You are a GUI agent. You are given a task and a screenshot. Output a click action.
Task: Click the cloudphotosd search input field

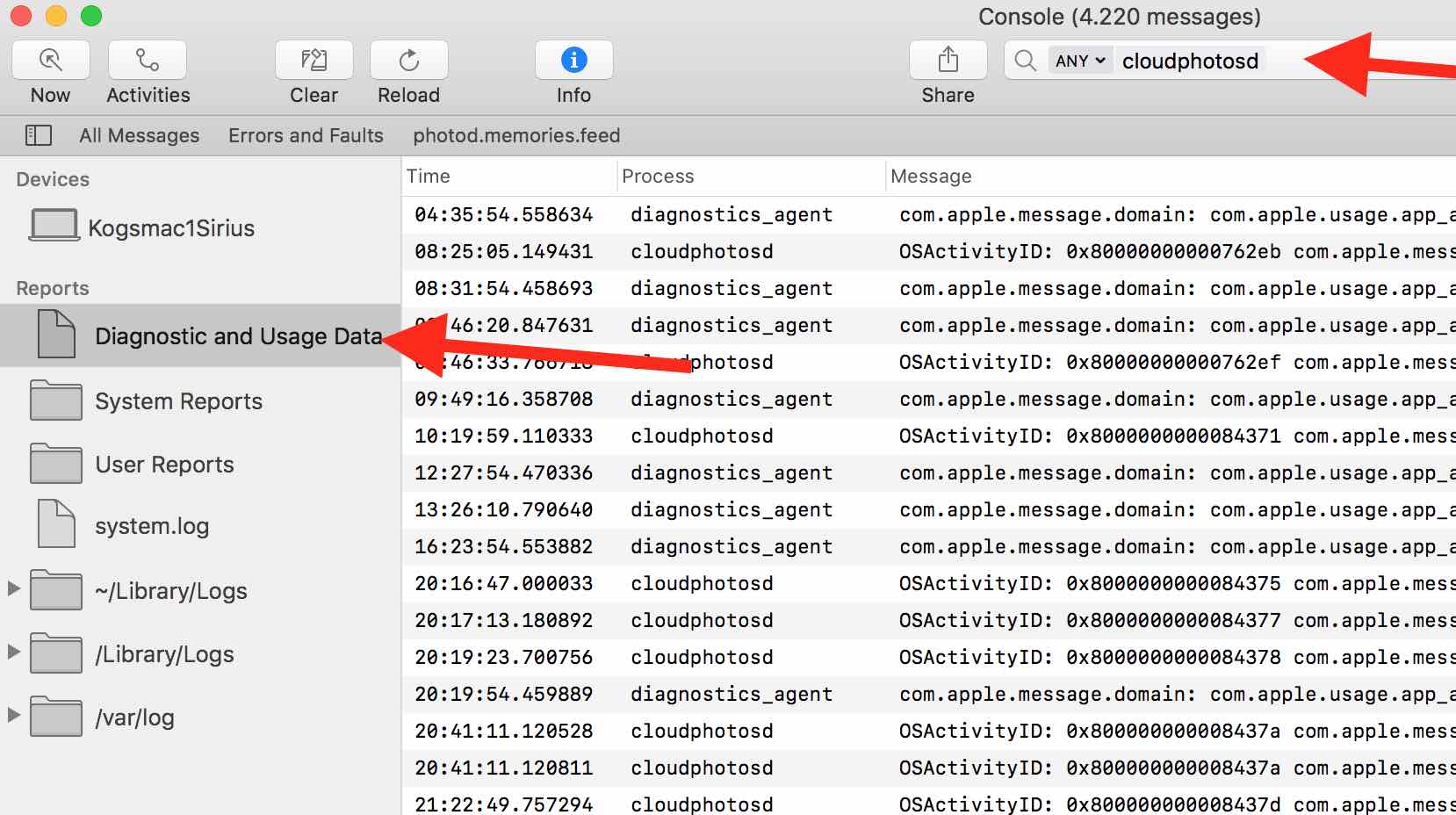tap(1190, 60)
